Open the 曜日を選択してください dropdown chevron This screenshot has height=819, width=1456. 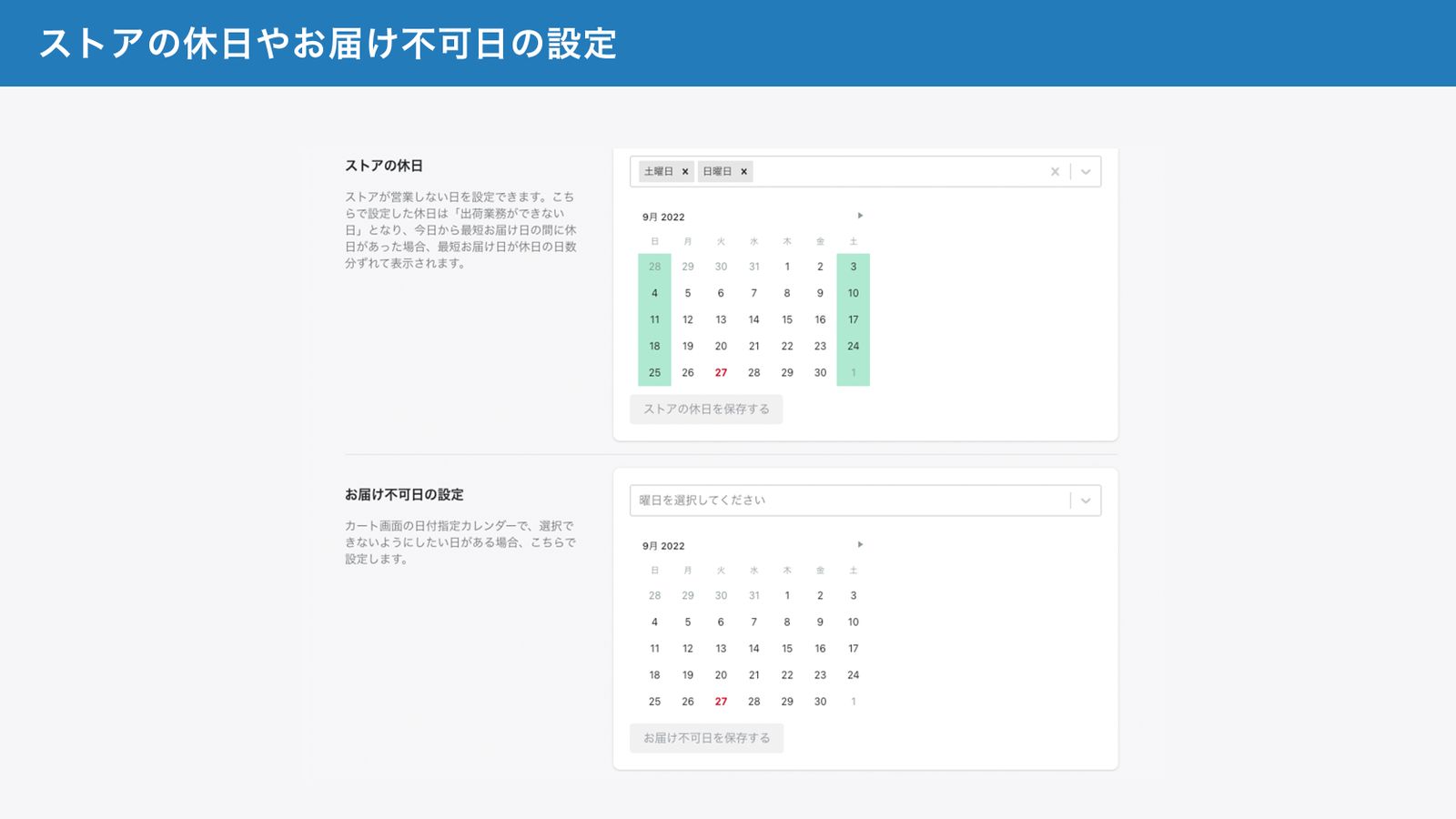tap(1085, 499)
